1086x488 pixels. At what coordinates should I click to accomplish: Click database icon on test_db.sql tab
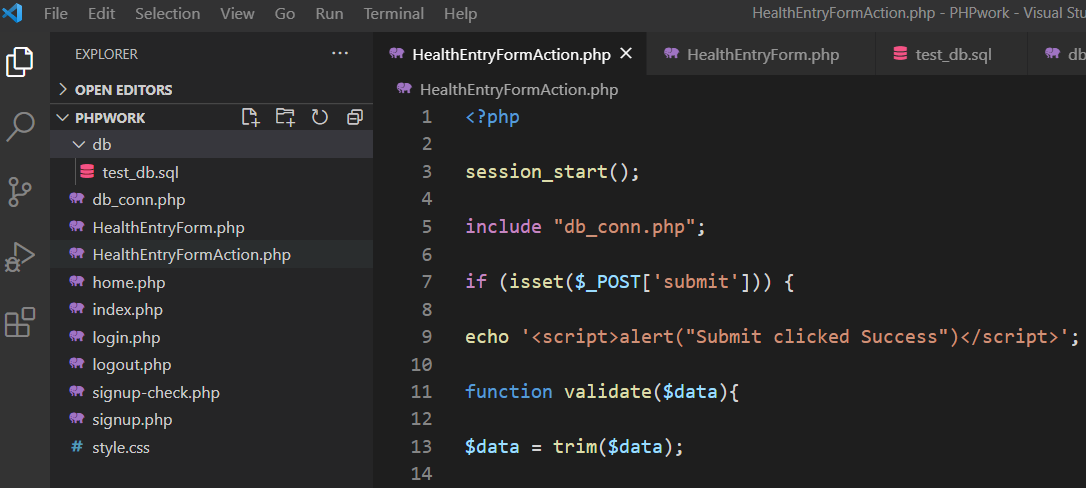[900, 53]
